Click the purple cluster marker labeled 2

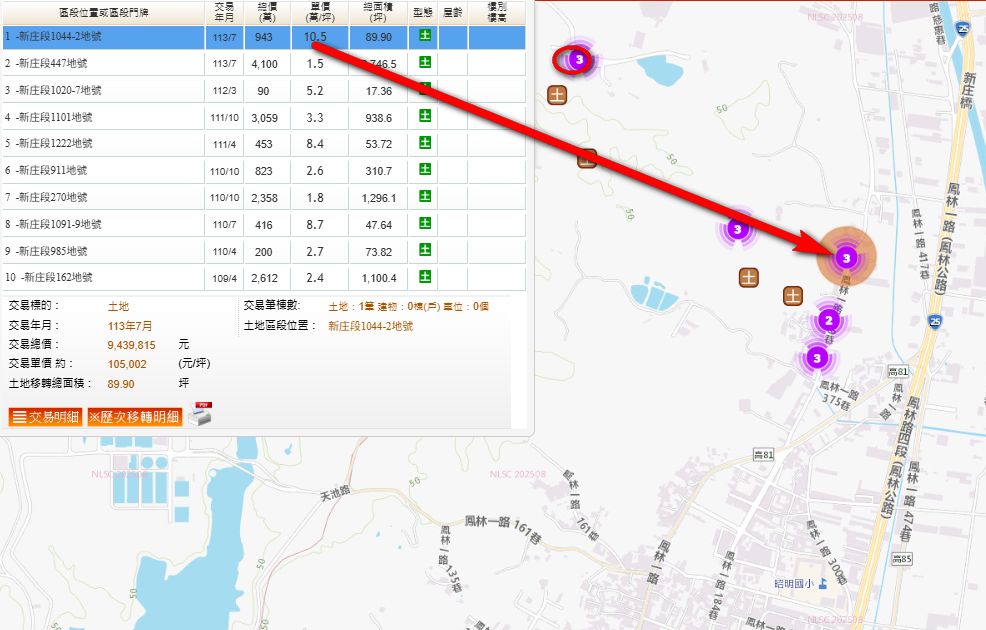[828, 321]
